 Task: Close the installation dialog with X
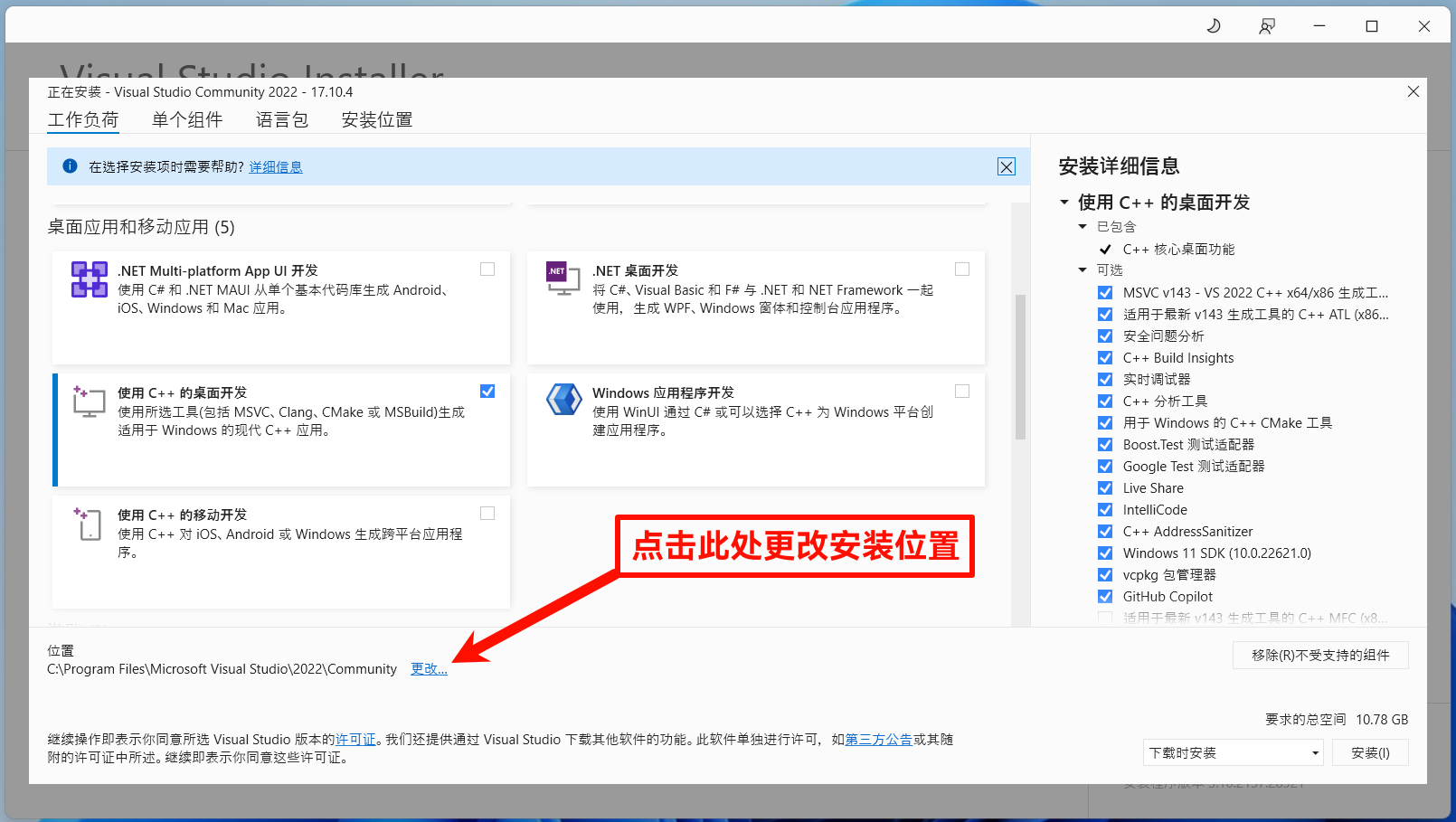[1413, 91]
